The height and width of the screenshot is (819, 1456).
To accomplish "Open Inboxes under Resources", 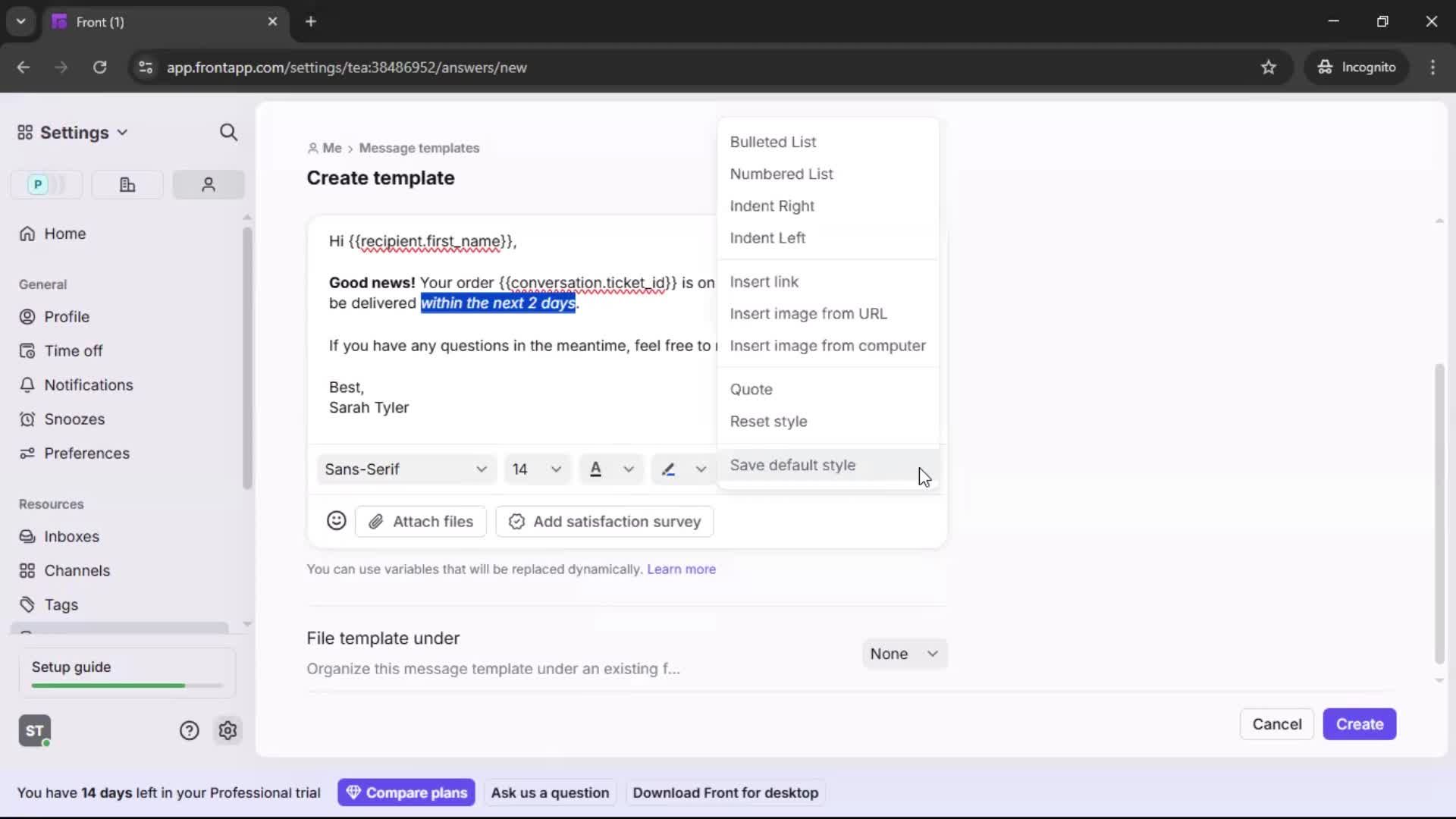I will [71, 536].
